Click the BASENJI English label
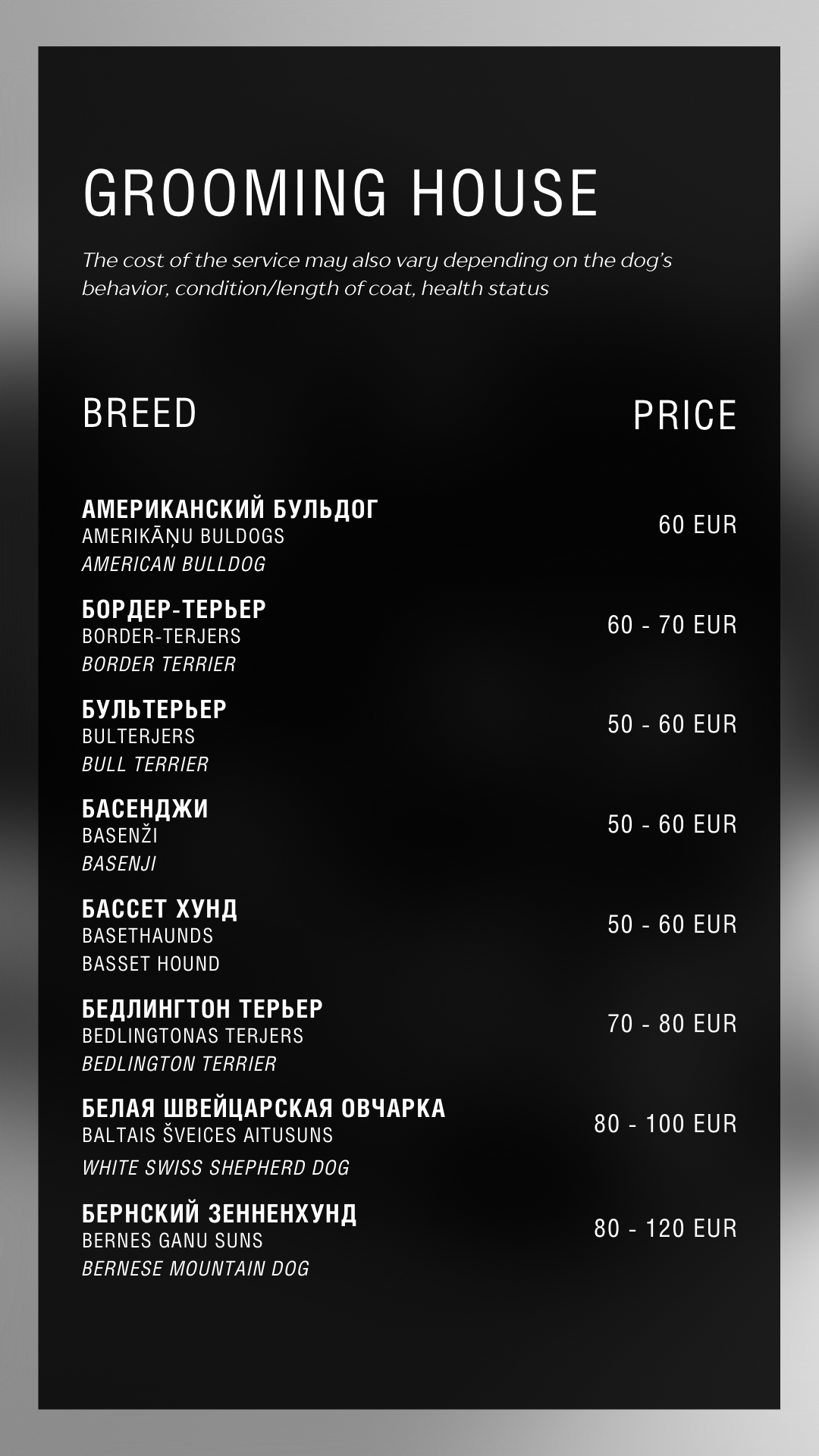The height and width of the screenshot is (1456, 819). click(x=119, y=864)
